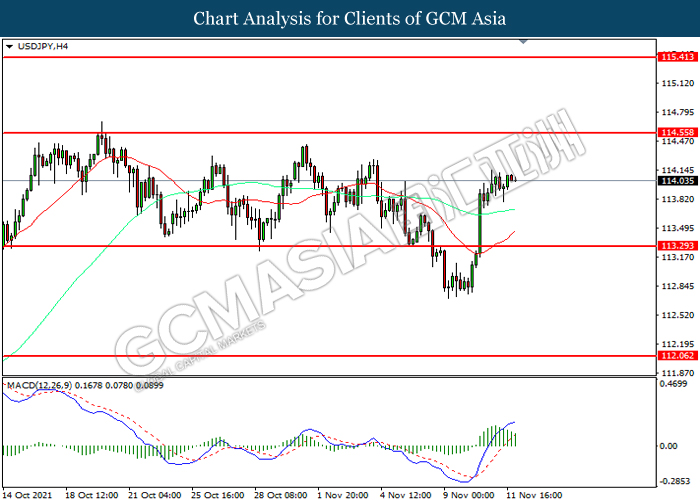Click the 112.195 price scale value
The image size is (700, 500).
[678, 345]
